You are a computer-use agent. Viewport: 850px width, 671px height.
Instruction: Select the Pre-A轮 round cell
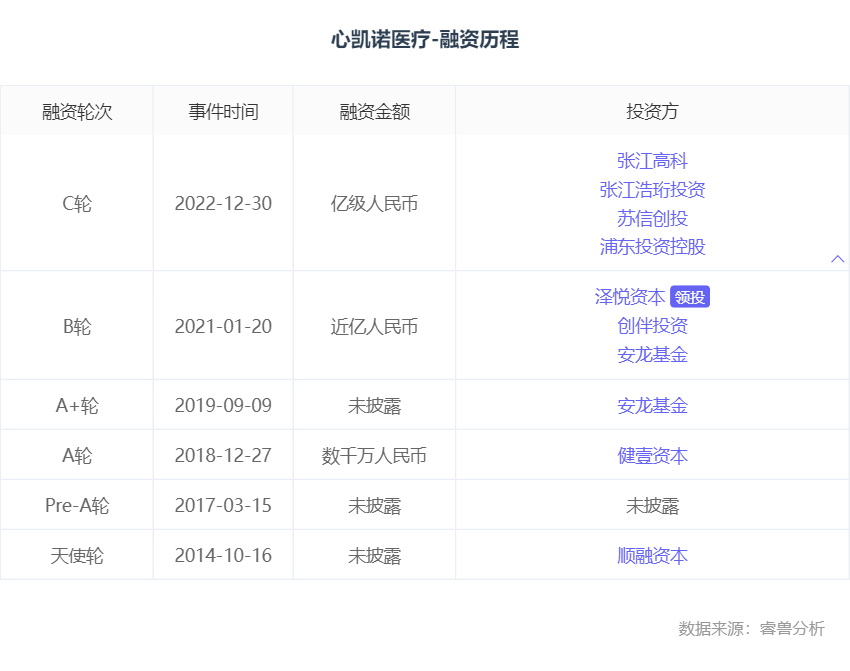[77, 506]
